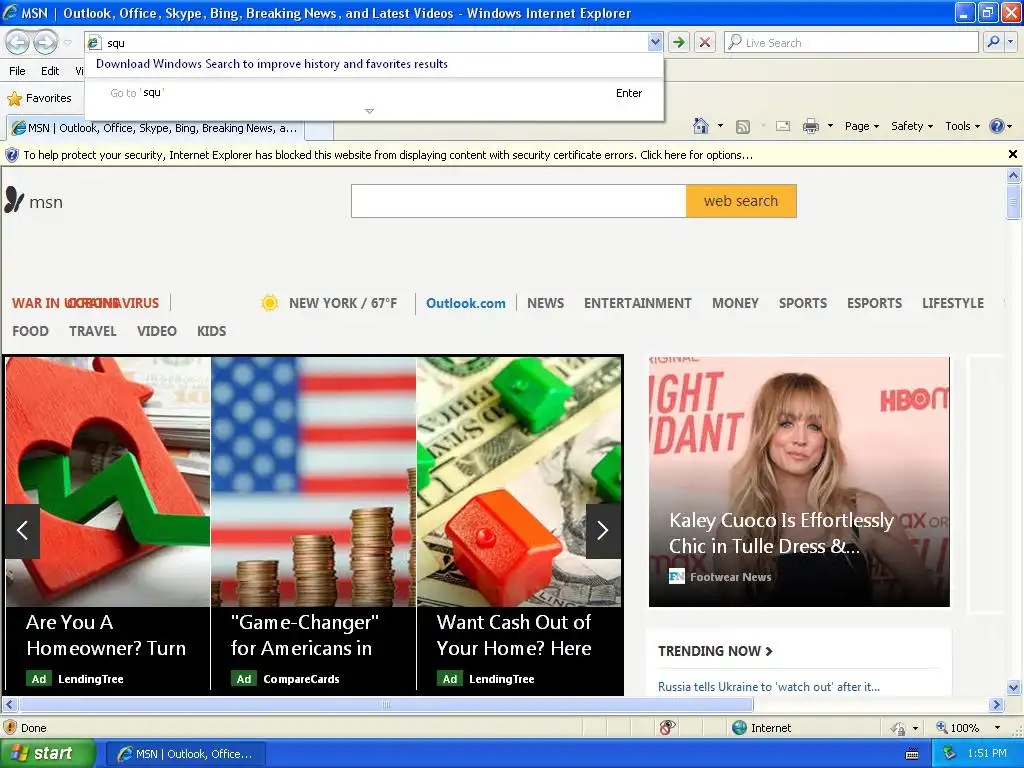Screen dimensions: 1024x768
Task: Click the red Stop loading button
Action: pos(705,42)
